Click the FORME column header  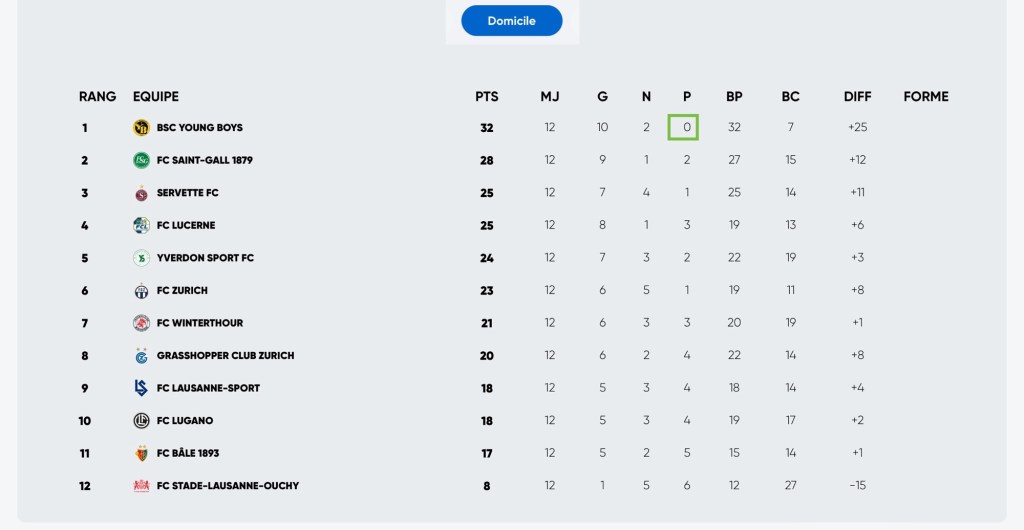926,97
